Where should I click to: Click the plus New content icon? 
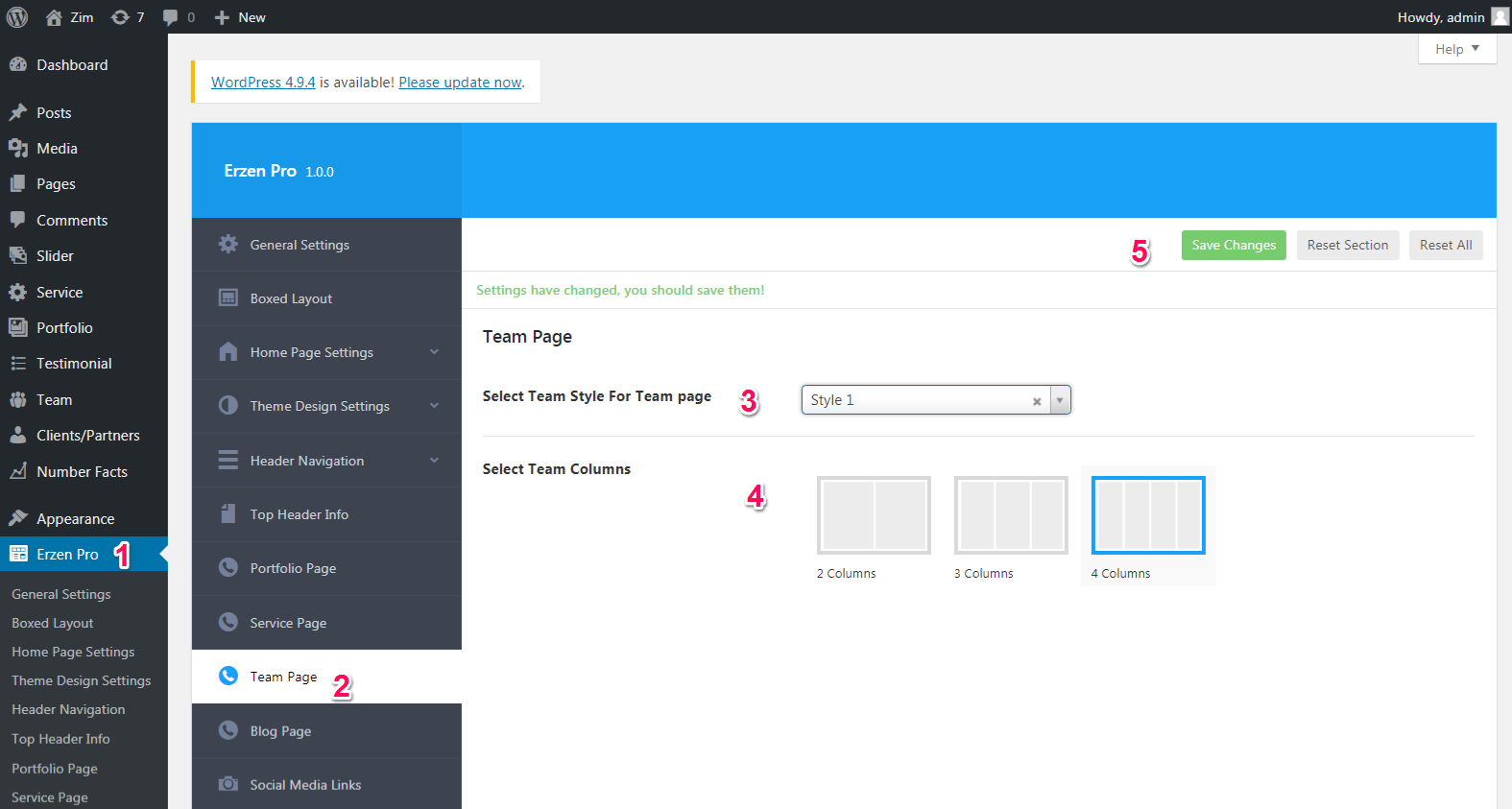[x=222, y=17]
